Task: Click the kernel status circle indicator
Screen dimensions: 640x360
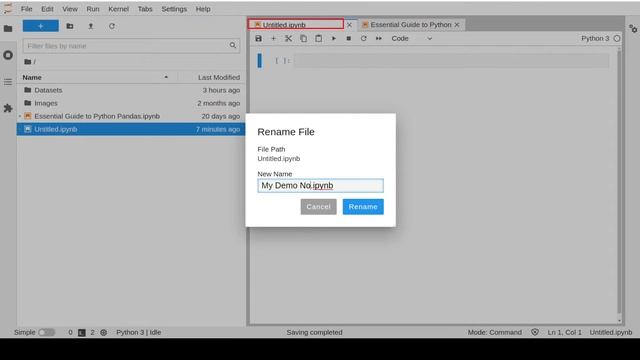Action: (617, 38)
